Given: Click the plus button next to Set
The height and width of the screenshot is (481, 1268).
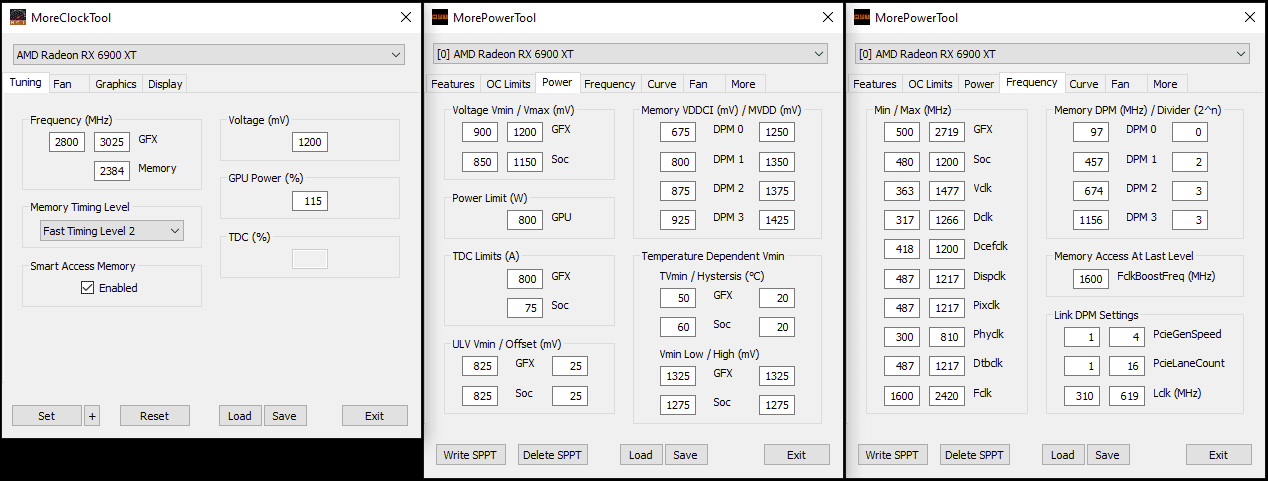Looking at the screenshot, I should [92, 416].
